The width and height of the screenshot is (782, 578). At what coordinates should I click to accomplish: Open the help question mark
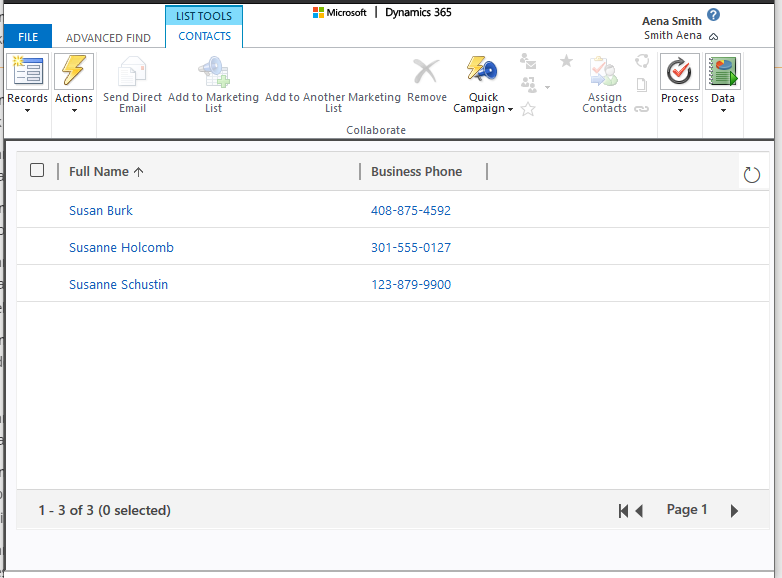tap(714, 15)
